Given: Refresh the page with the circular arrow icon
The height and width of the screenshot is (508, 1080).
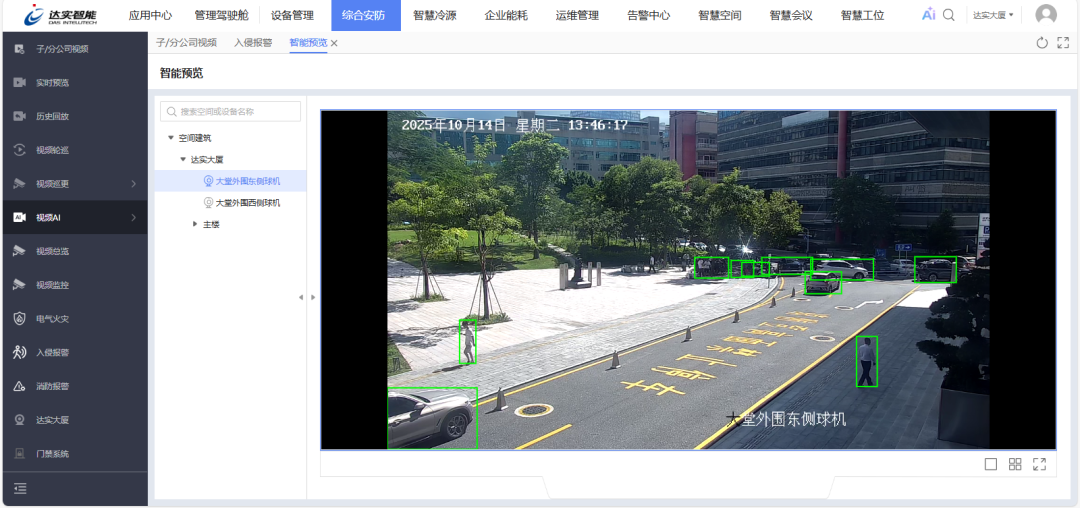Looking at the screenshot, I should [x=1042, y=43].
